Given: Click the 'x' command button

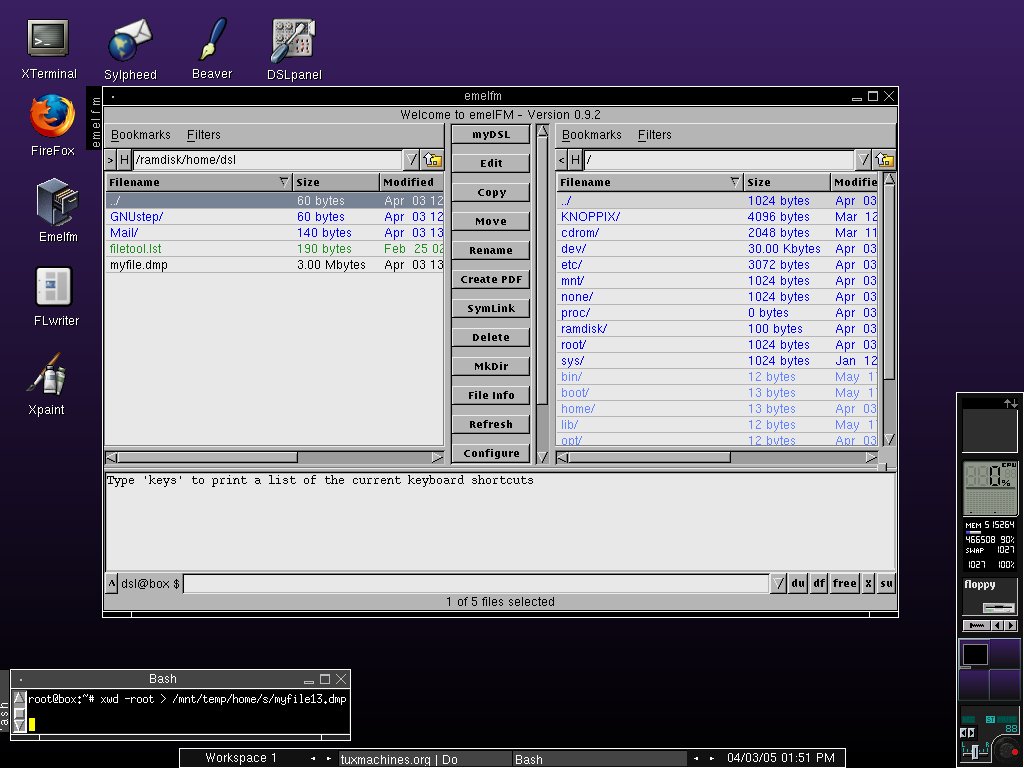Looking at the screenshot, I should tap(868, 583).
